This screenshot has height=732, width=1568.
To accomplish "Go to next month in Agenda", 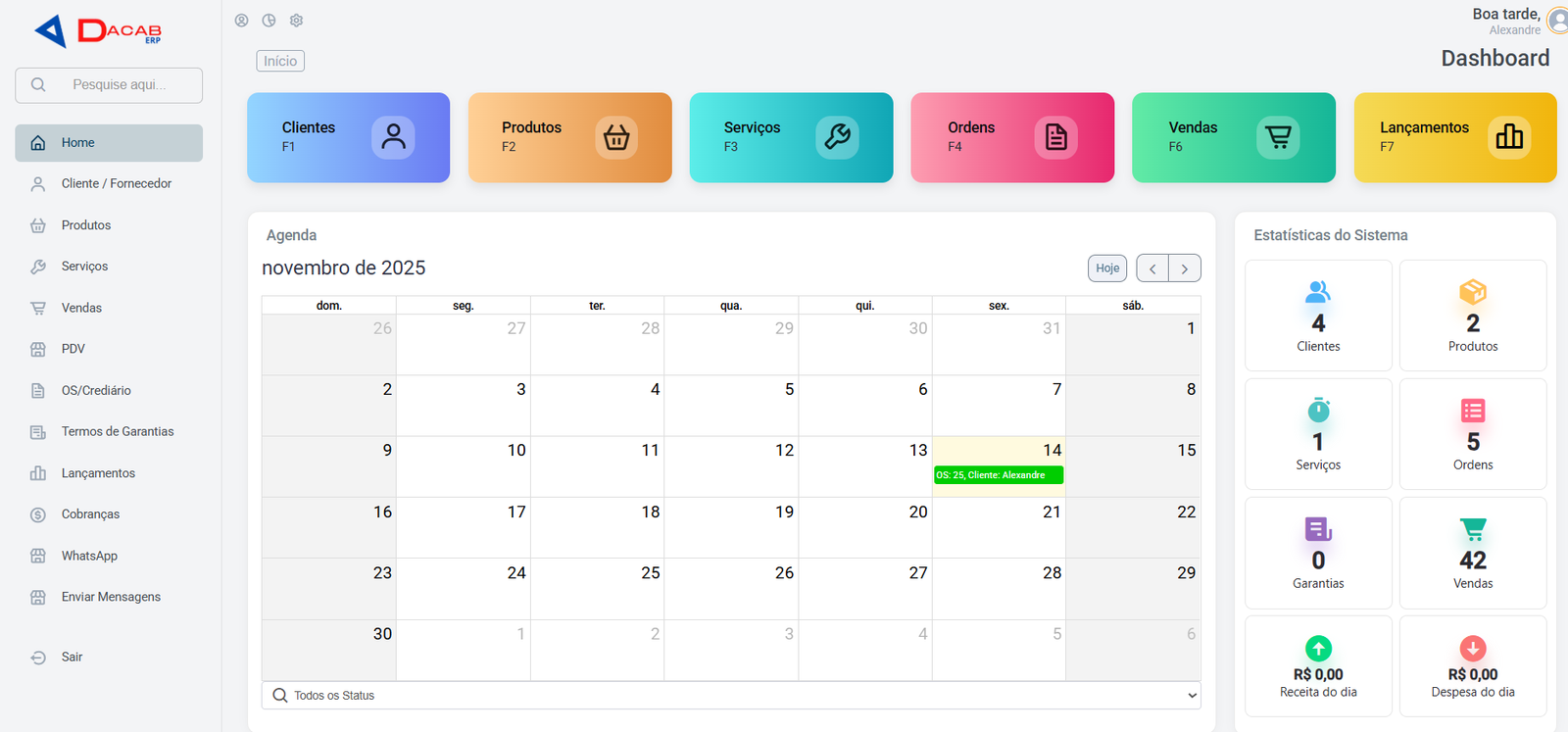I will click(1185, 268).
